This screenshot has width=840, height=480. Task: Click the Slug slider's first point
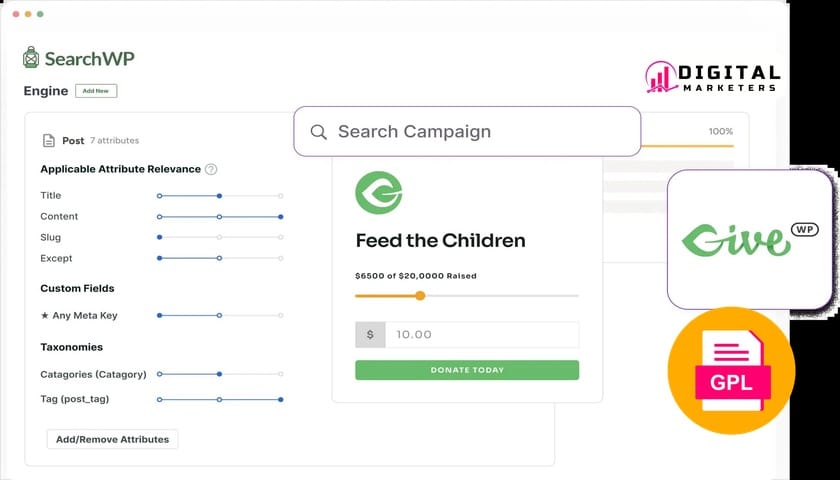pos(159,237)
